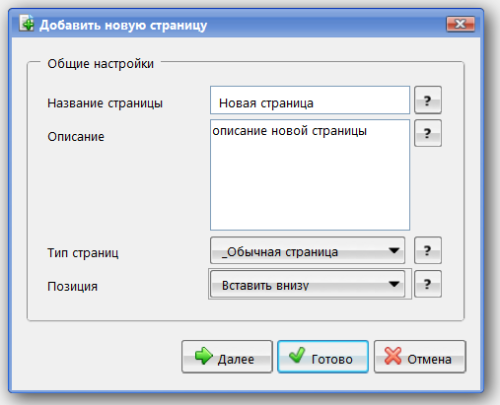Screen dimensions: 500x405
Task: Click the red cross icon on Отмена
Action: (x=393, y=356)
